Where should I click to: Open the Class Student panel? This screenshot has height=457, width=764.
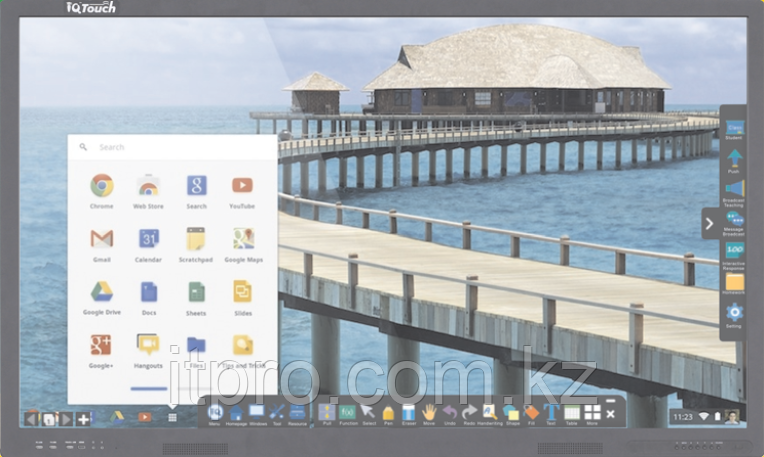734,128
